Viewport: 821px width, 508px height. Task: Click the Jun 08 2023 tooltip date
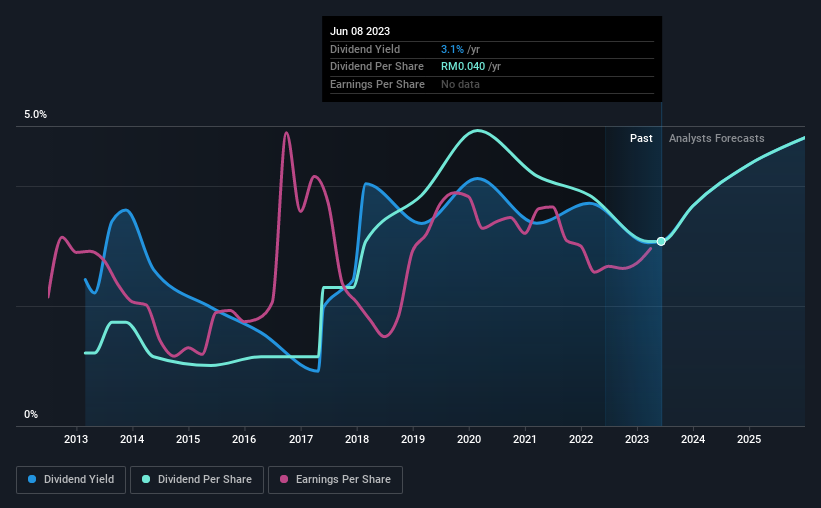click(360, 31)
